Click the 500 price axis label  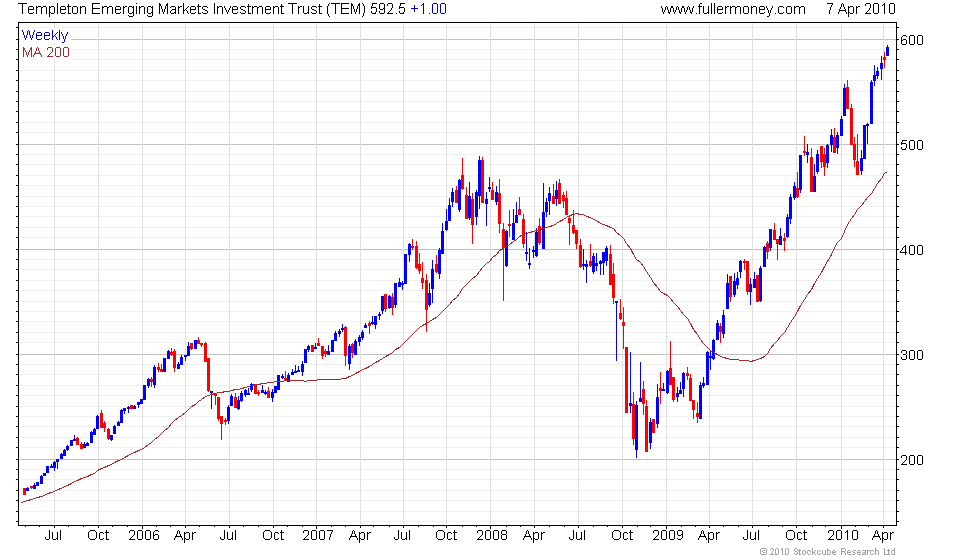pyautogui.click(x=911, y=145)
